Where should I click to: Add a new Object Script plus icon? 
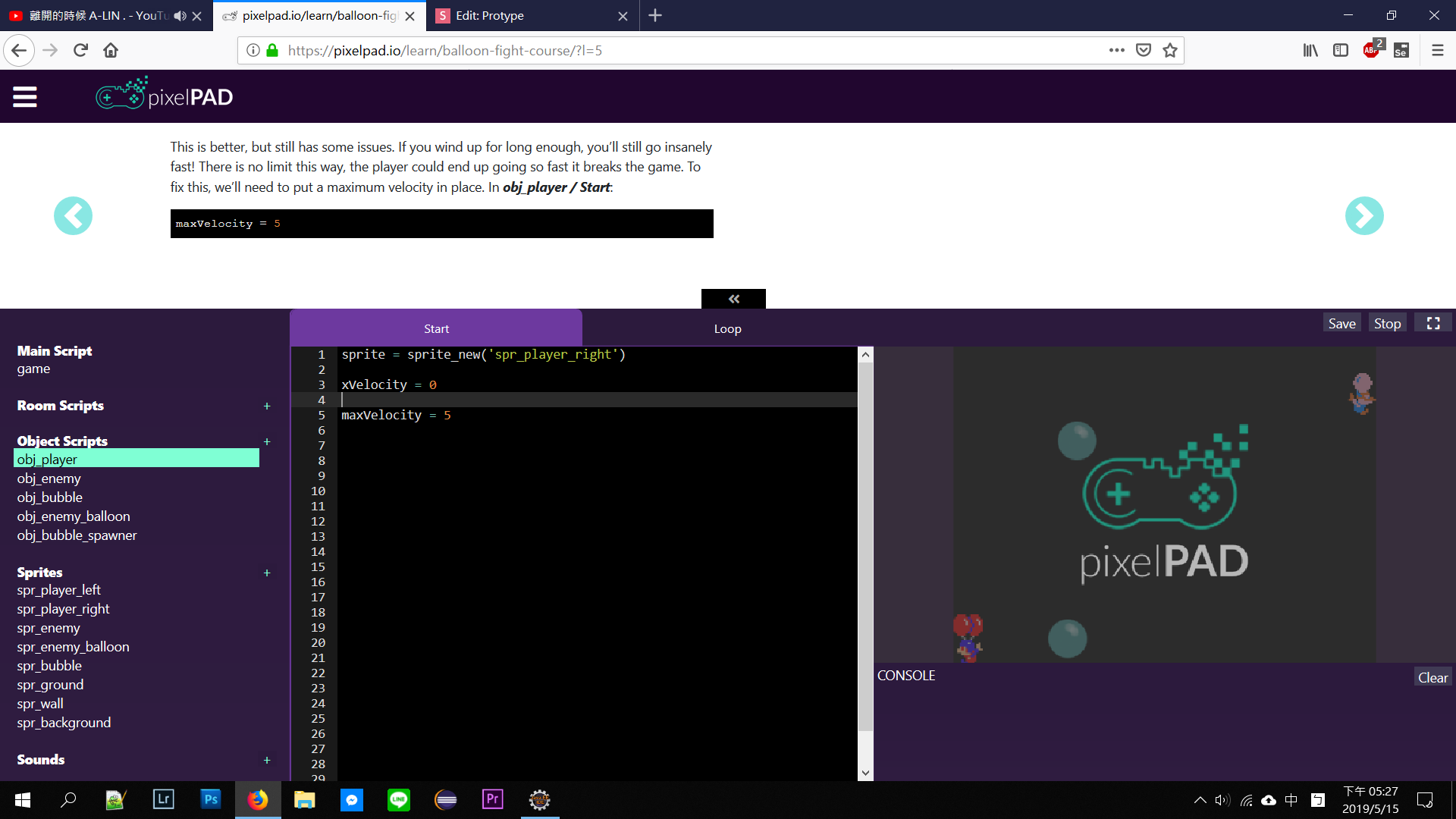click(267, 441)
